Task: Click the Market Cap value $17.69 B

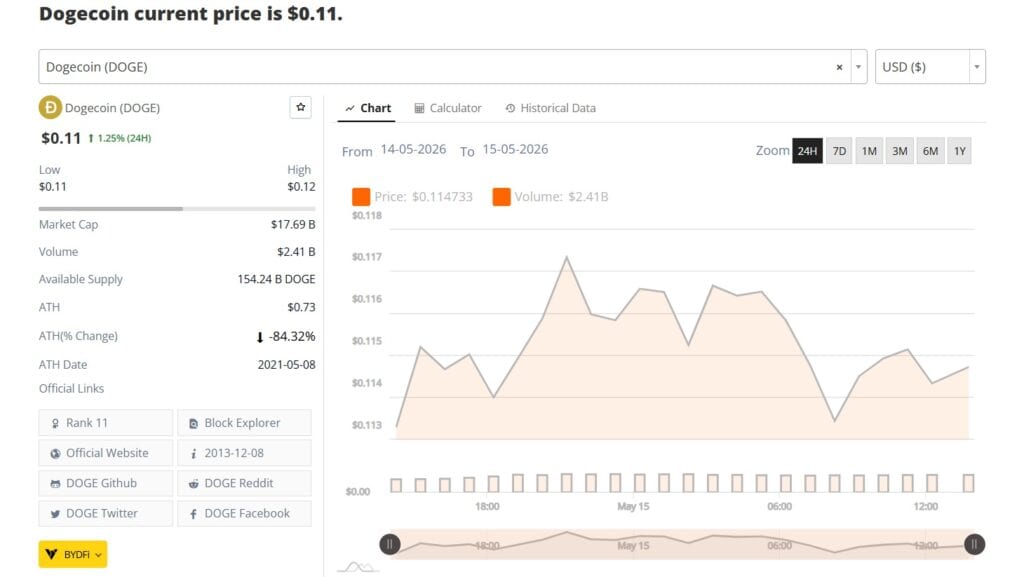Action: (x=293, y=225)
